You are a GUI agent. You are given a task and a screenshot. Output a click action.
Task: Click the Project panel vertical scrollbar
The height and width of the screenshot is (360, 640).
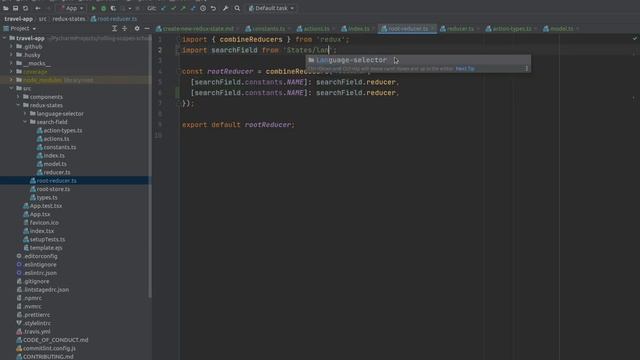[x=150, y=165]
